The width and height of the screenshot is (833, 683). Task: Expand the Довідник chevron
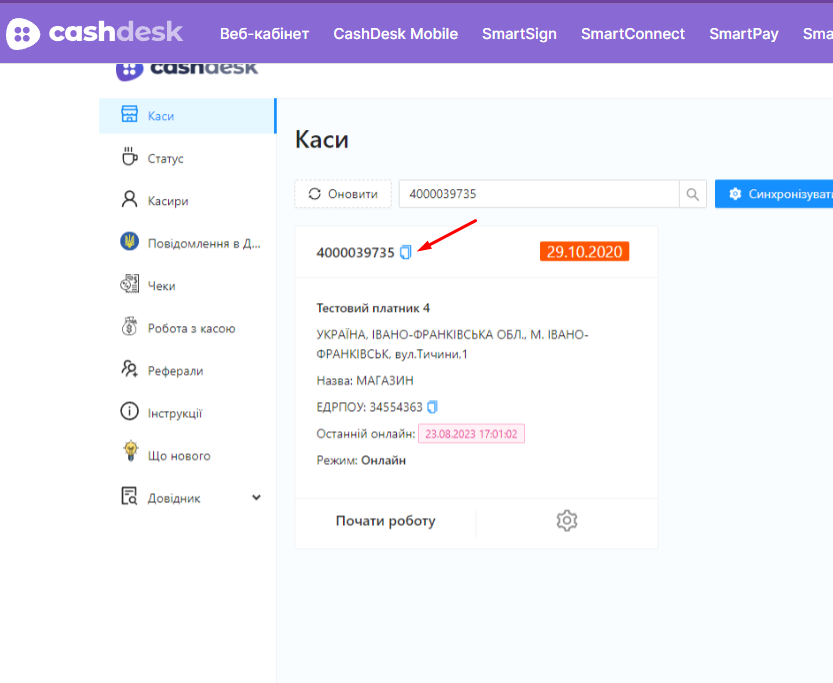click(x=256, y=498)
